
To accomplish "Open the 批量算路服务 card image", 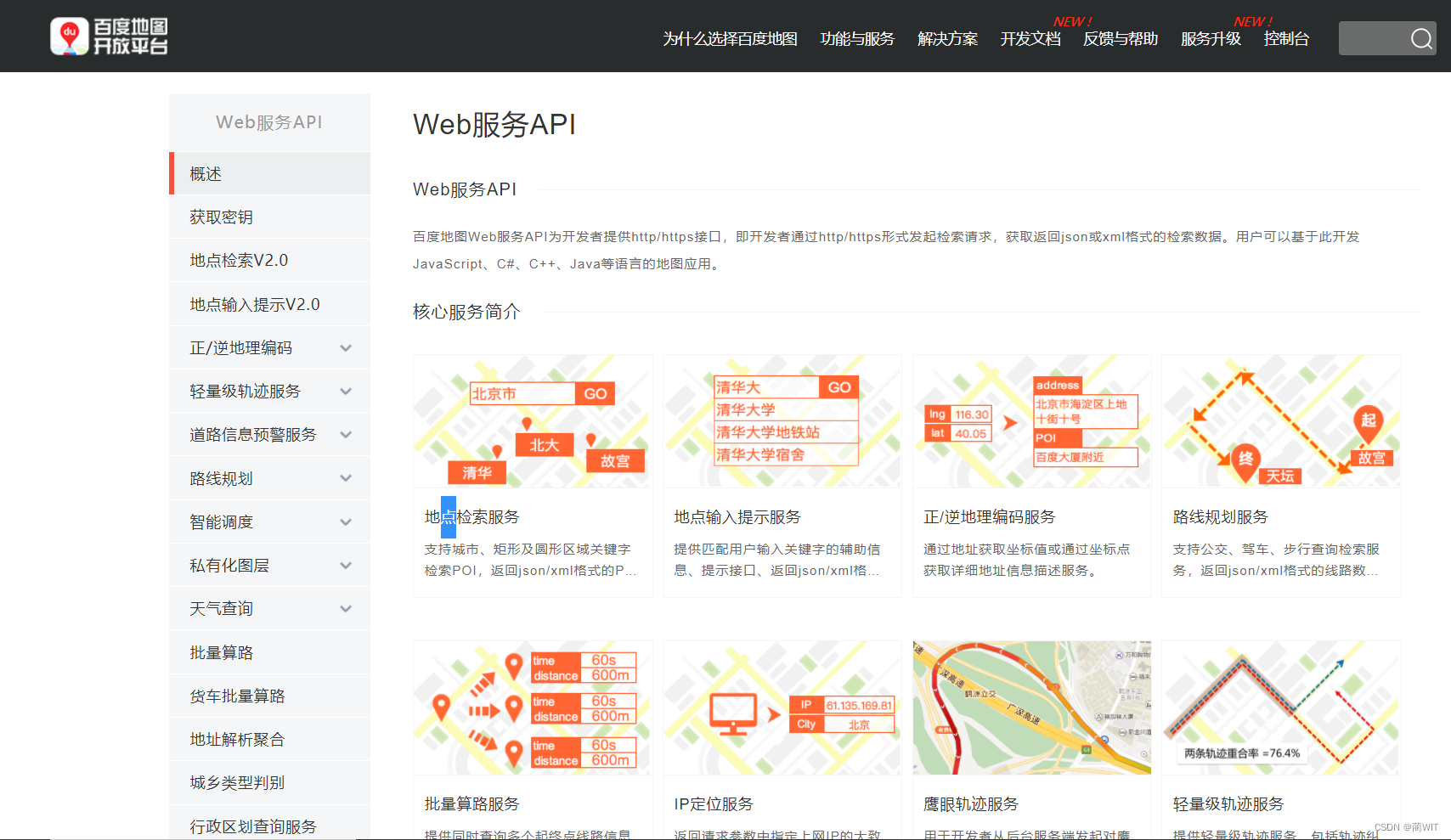I will (x=533, y=708).
